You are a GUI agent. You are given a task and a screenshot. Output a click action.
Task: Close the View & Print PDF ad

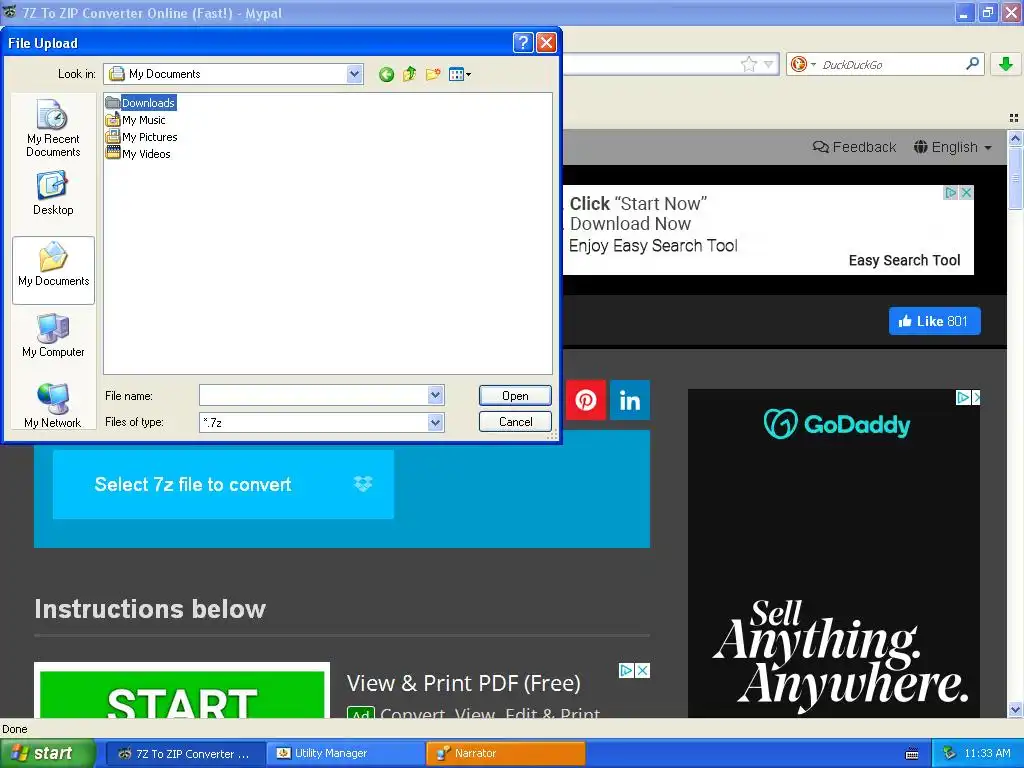click(643, 671)
